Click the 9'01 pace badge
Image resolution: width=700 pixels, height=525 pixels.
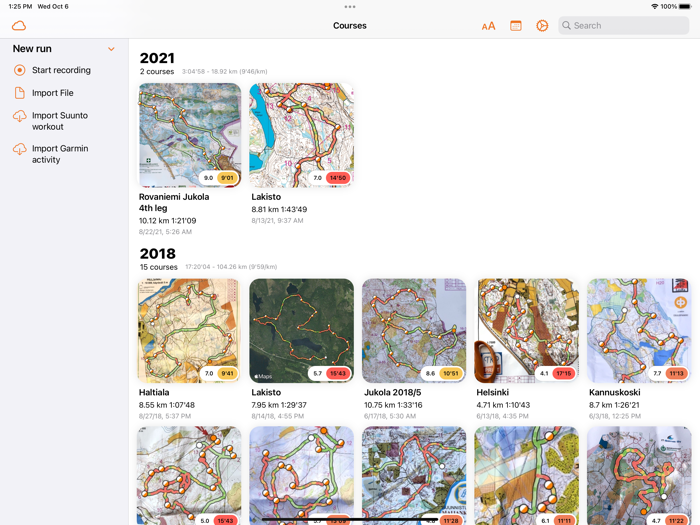coord(228,178)
